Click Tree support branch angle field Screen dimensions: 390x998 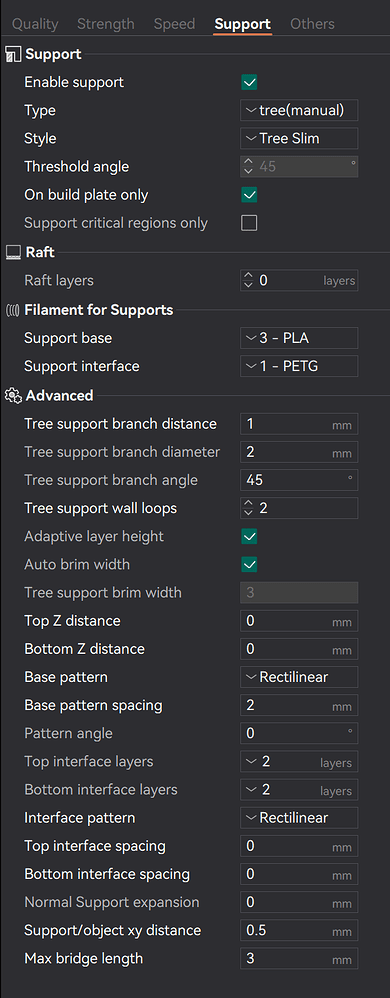[299, 481]
